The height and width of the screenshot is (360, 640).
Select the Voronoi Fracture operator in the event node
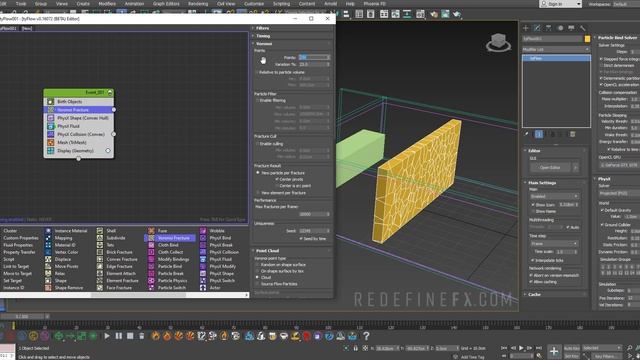(x=79, y=110)
